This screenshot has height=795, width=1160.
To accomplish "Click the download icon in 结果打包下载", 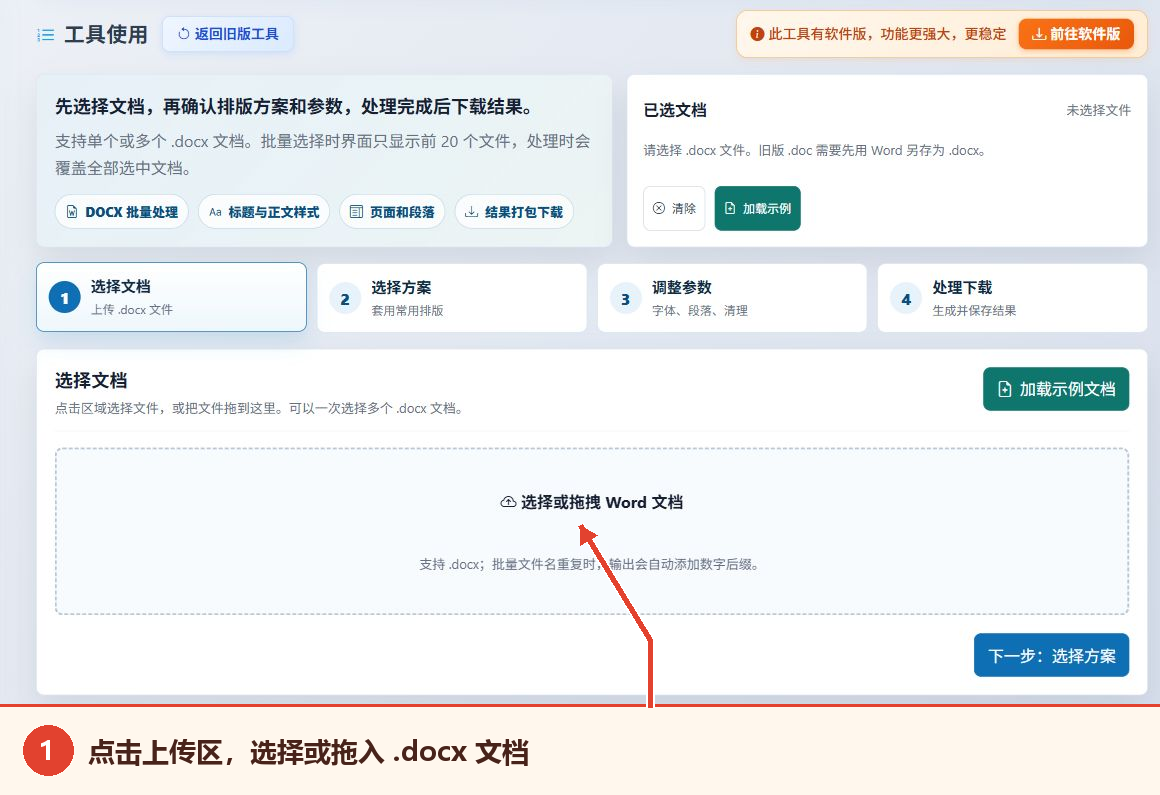I will click(471, 212).
